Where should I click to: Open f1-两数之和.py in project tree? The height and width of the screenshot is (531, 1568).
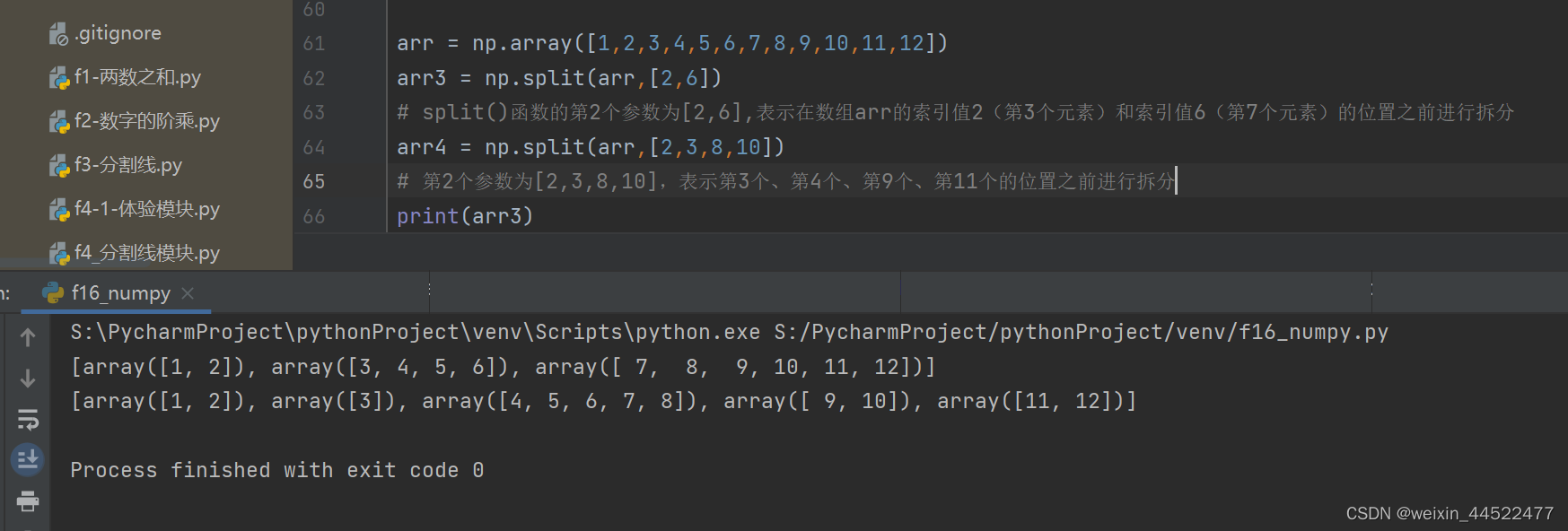point(137,77)
